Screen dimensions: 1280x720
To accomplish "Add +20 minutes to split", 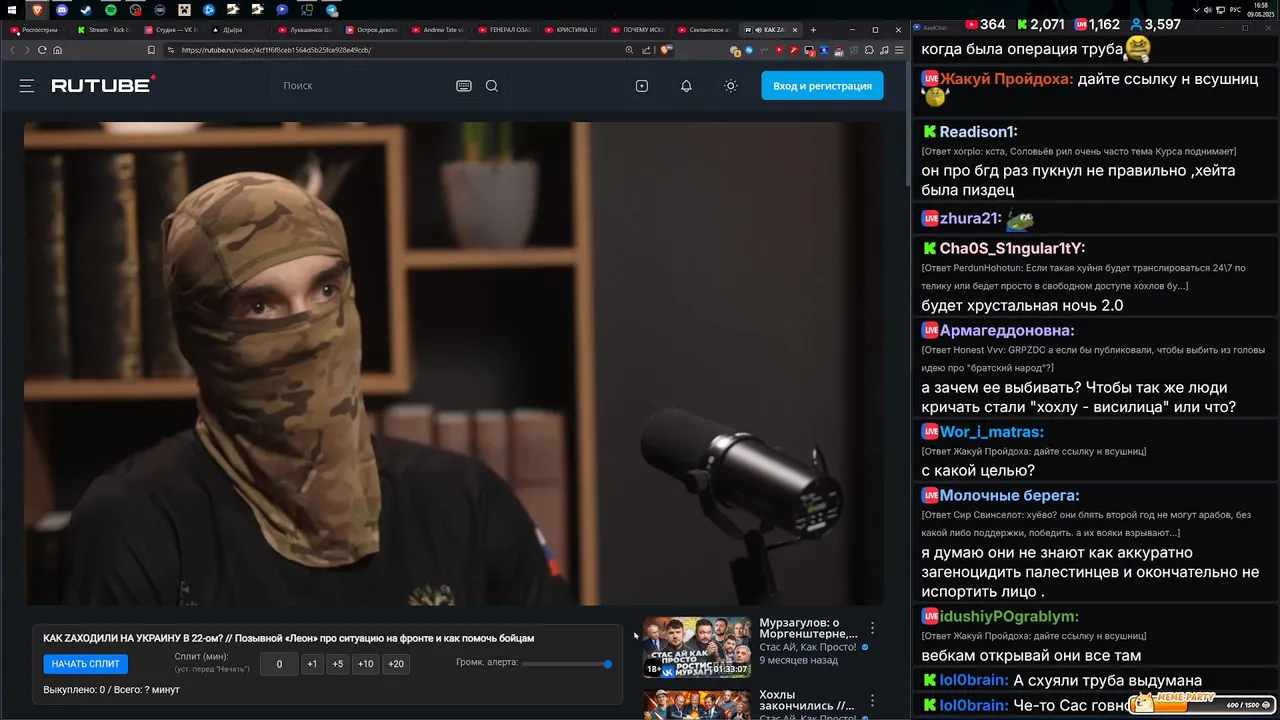I will [396, 664].
